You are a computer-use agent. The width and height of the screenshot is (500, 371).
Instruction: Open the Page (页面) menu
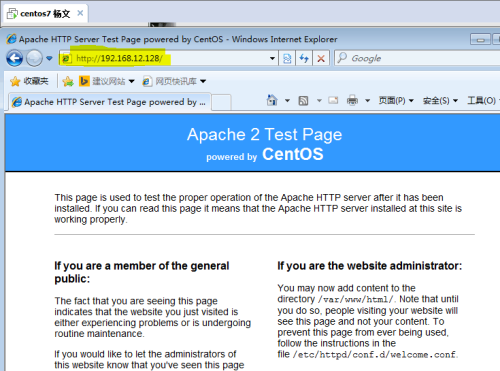pos(396,100)
